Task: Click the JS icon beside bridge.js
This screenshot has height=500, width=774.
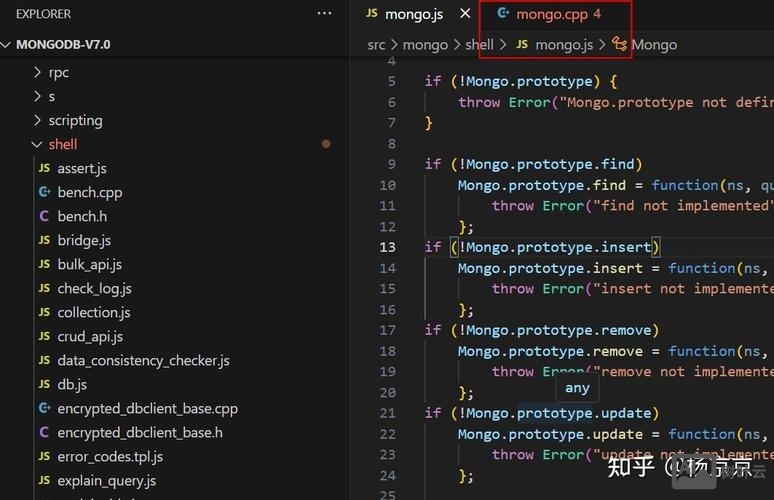Action: 44,240
